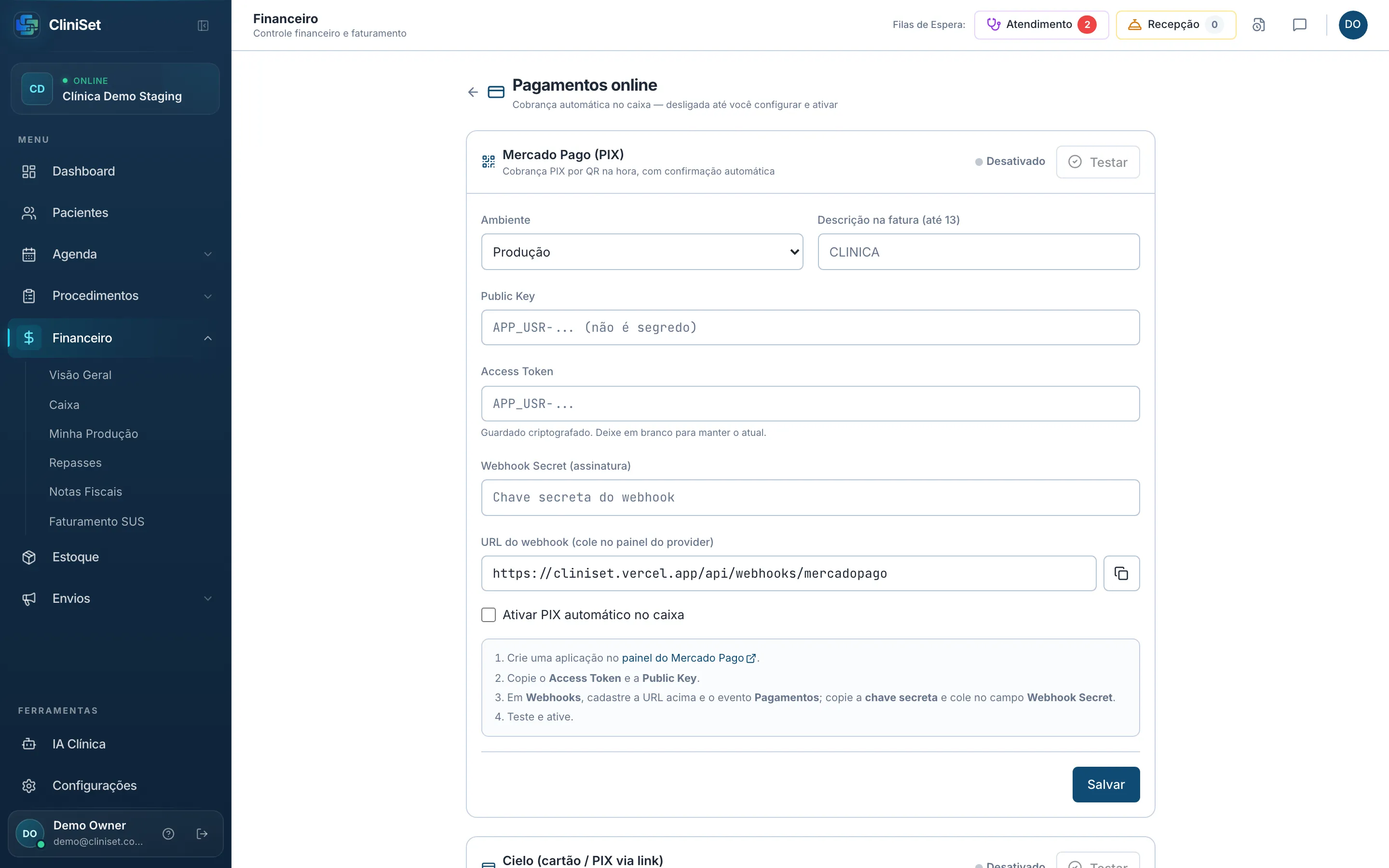The height and width of the screenshot is (868, 1389).
Task: Click the Testar button for Mercado Pago
Action: click(1097, 162)
